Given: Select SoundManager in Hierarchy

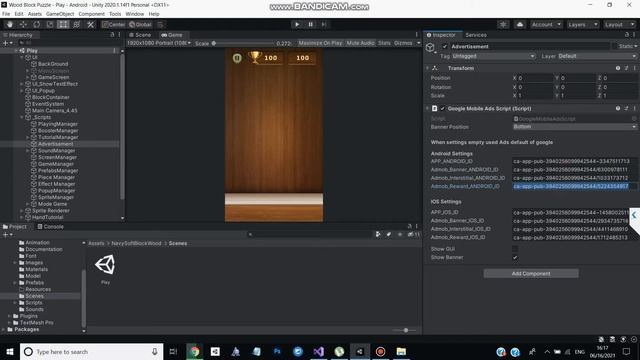Looking at the screenshot, I should tap(56, 151).
